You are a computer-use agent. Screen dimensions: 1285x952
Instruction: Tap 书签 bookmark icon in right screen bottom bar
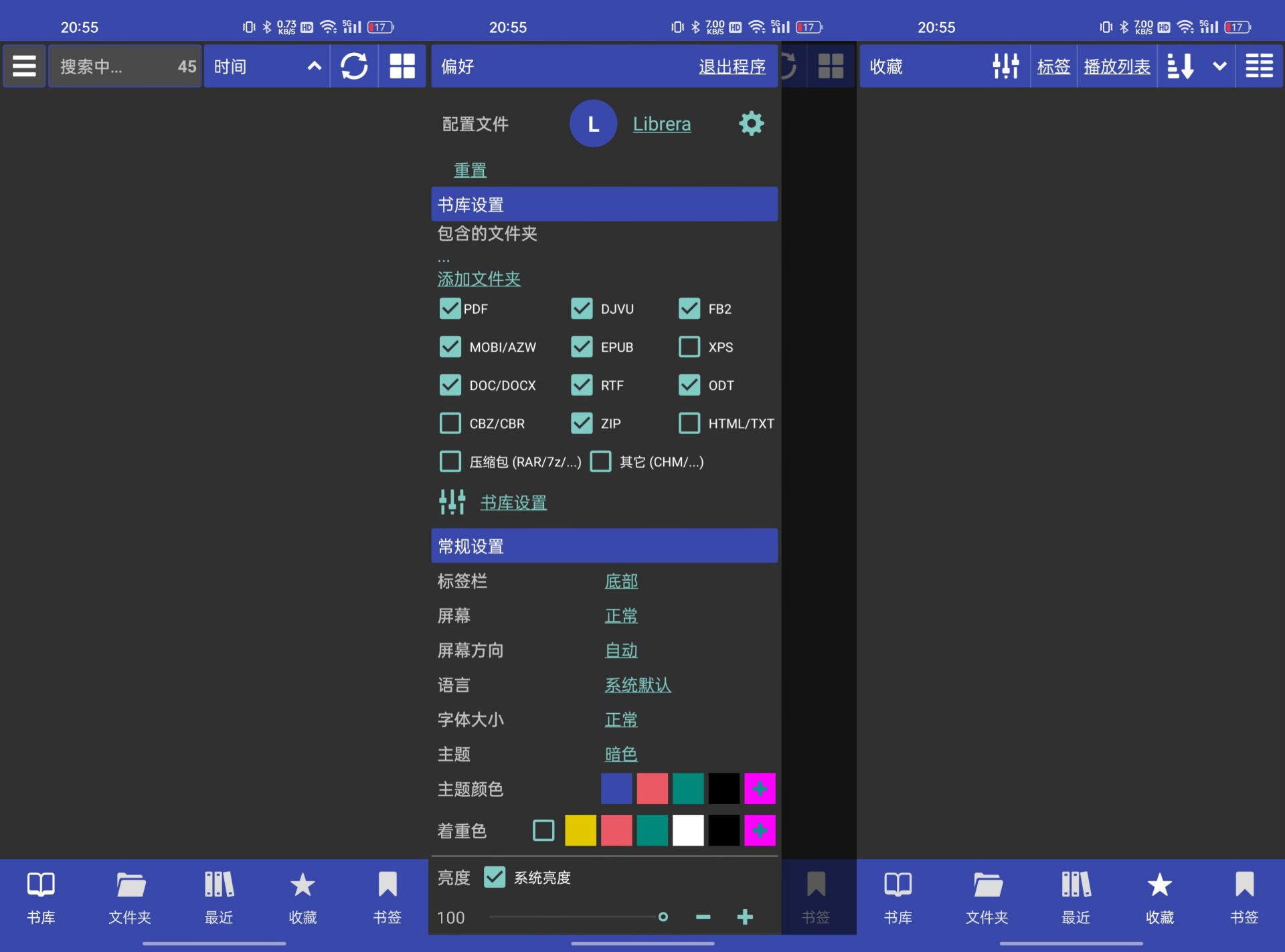[1244, 884]
